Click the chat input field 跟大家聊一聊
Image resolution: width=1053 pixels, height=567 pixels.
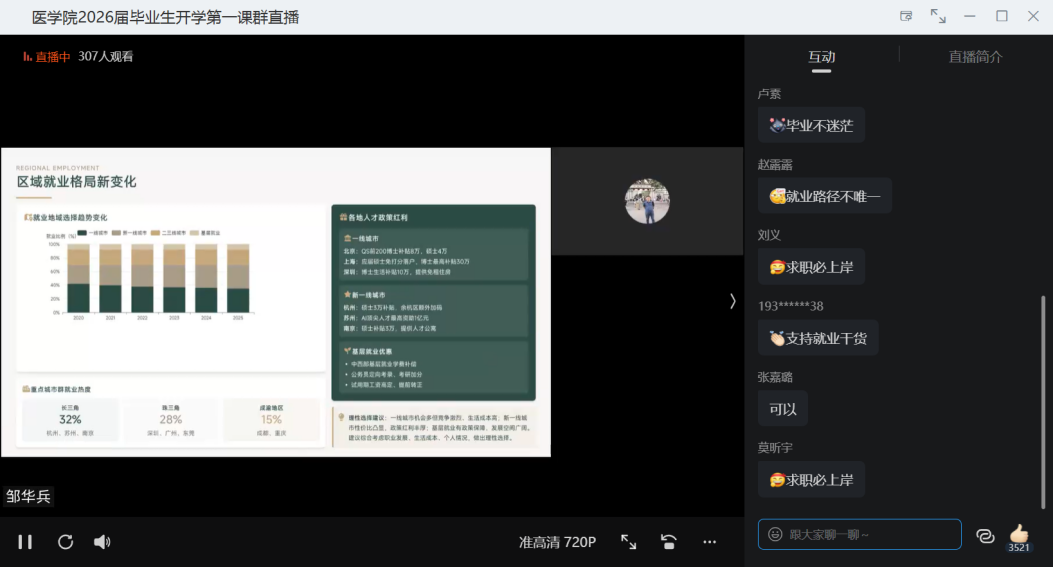pos(870,535)
